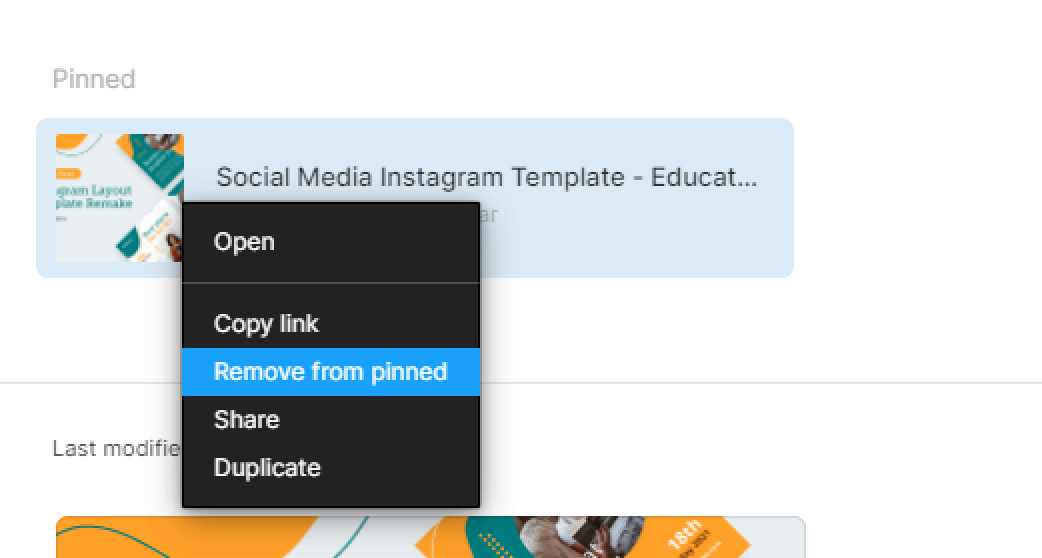Click the pinned Instagram template thumbnail
This screenshot has width=1042, height=558.
[x=120, y=198]
